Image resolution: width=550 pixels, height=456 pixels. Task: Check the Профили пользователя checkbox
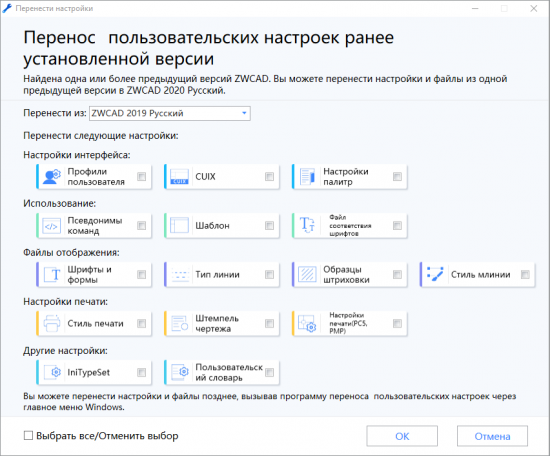(x=141, y=176)
